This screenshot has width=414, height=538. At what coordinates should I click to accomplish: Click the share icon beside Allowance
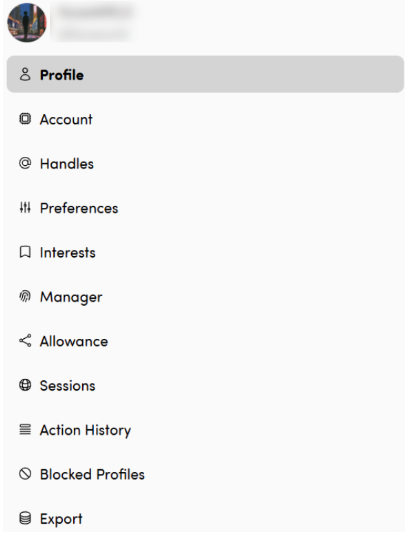[25, 341]
